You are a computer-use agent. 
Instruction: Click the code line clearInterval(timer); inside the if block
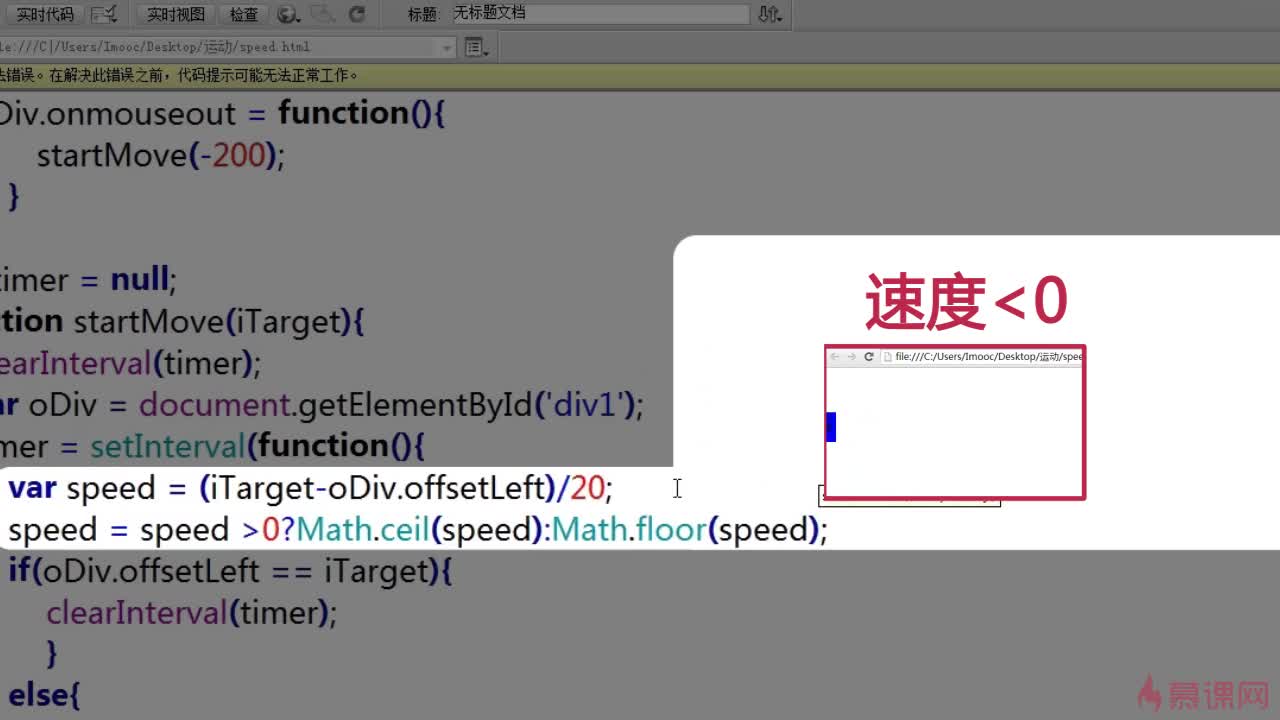[191, 612]
